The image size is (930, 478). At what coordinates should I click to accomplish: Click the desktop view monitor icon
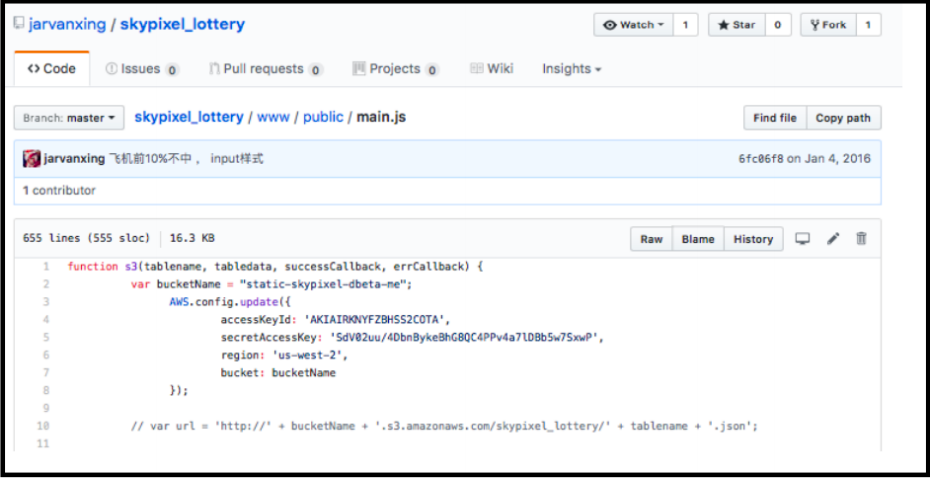tap(802, 239)
